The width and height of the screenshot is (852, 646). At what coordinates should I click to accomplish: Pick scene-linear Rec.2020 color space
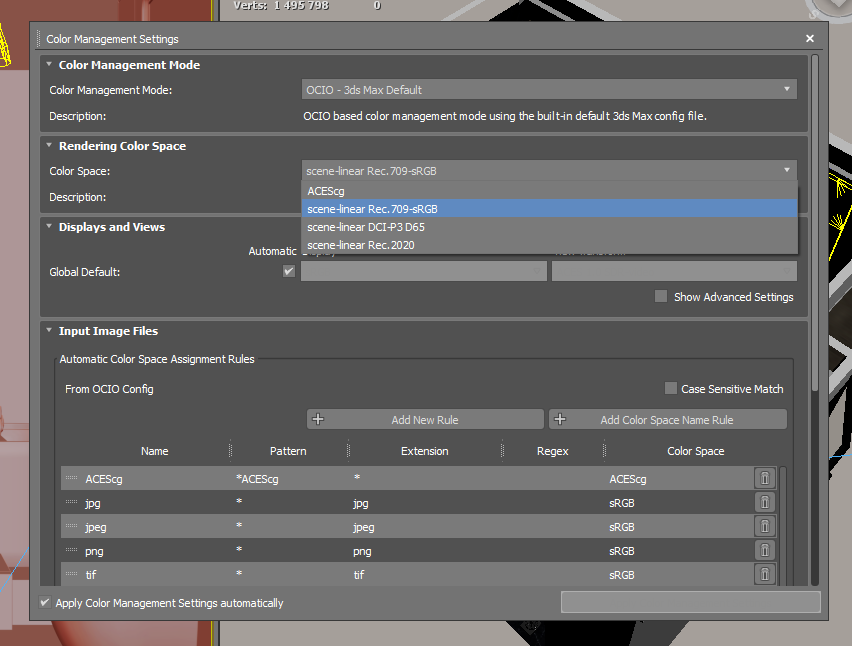(549, 244)
